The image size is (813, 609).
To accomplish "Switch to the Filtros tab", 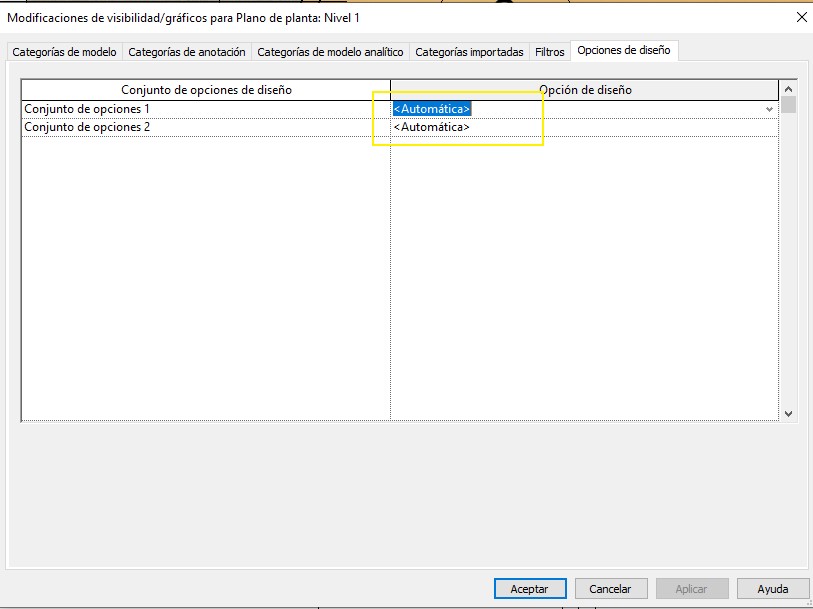I will tap(550, 52).
